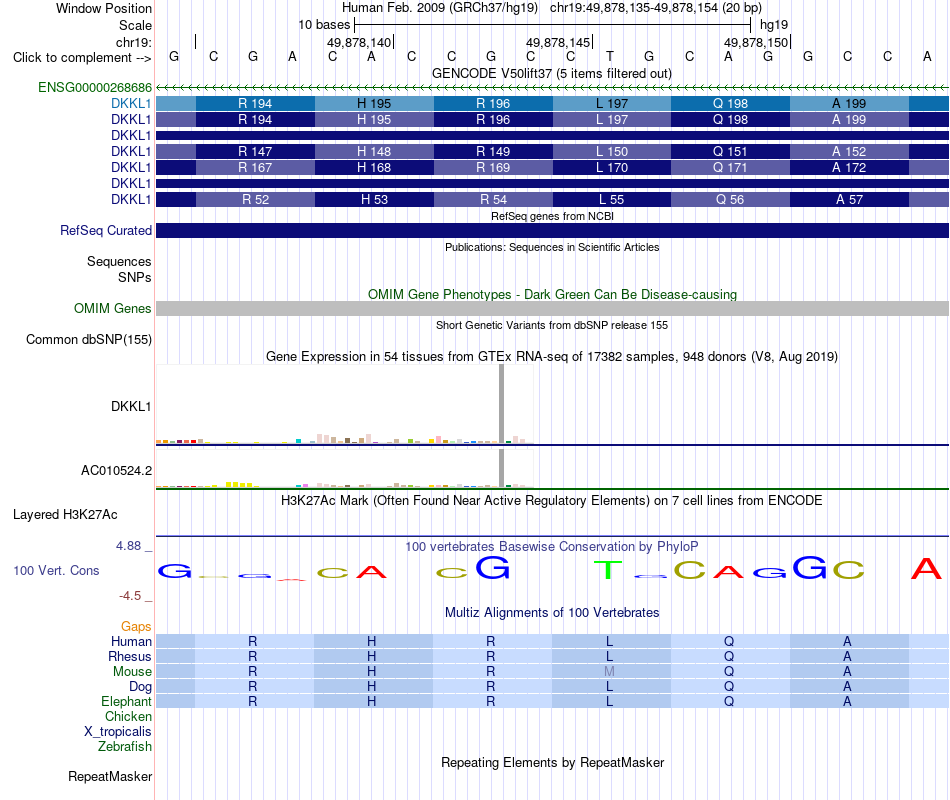Screen dimensions: 950x800
Task: Click the Dog species alignment label
Action: (x=140, y=687)
